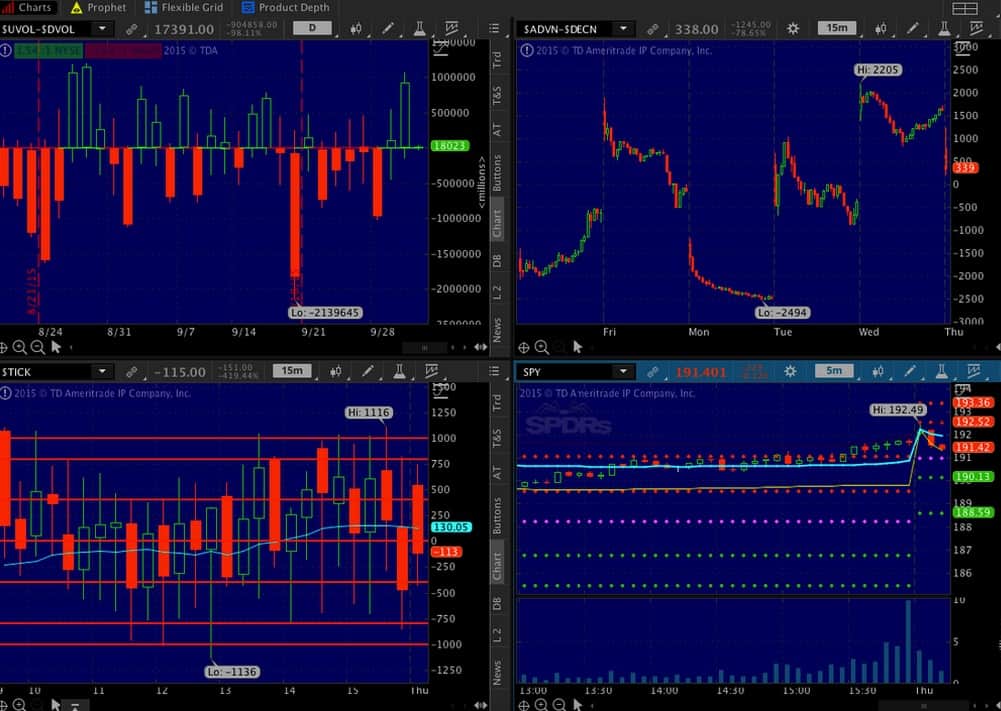The height and width of the screenshot is (711, 1001).
Task: Click link icon on $ADVN-$DECN chart
Action: click(652, 29)
